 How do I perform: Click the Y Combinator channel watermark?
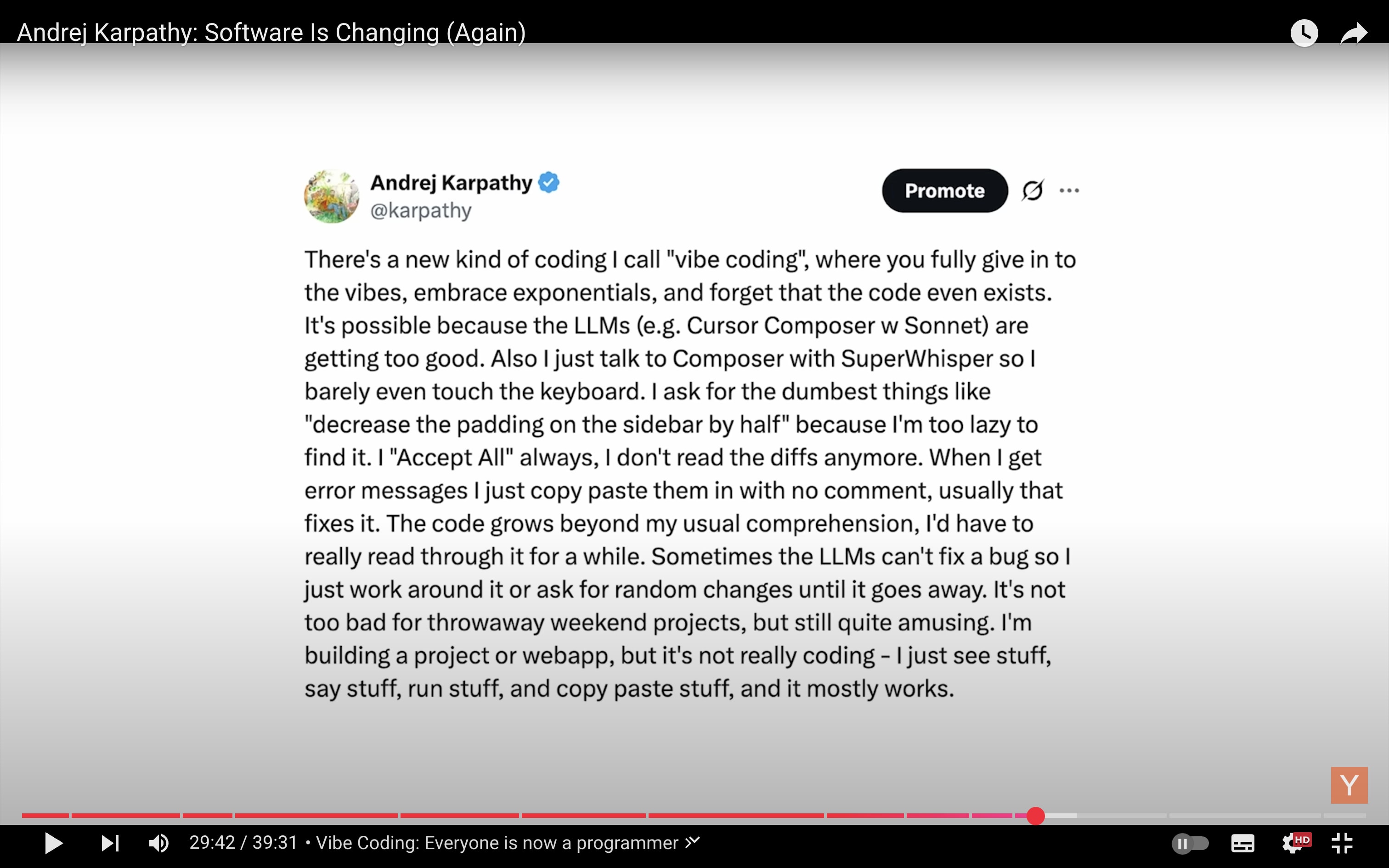click(1349, 785)
